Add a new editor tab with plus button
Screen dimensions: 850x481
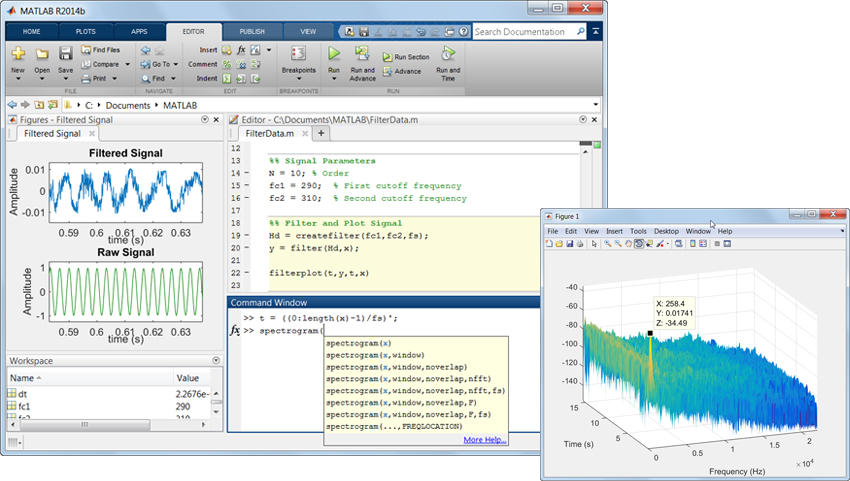coord(321,132)
